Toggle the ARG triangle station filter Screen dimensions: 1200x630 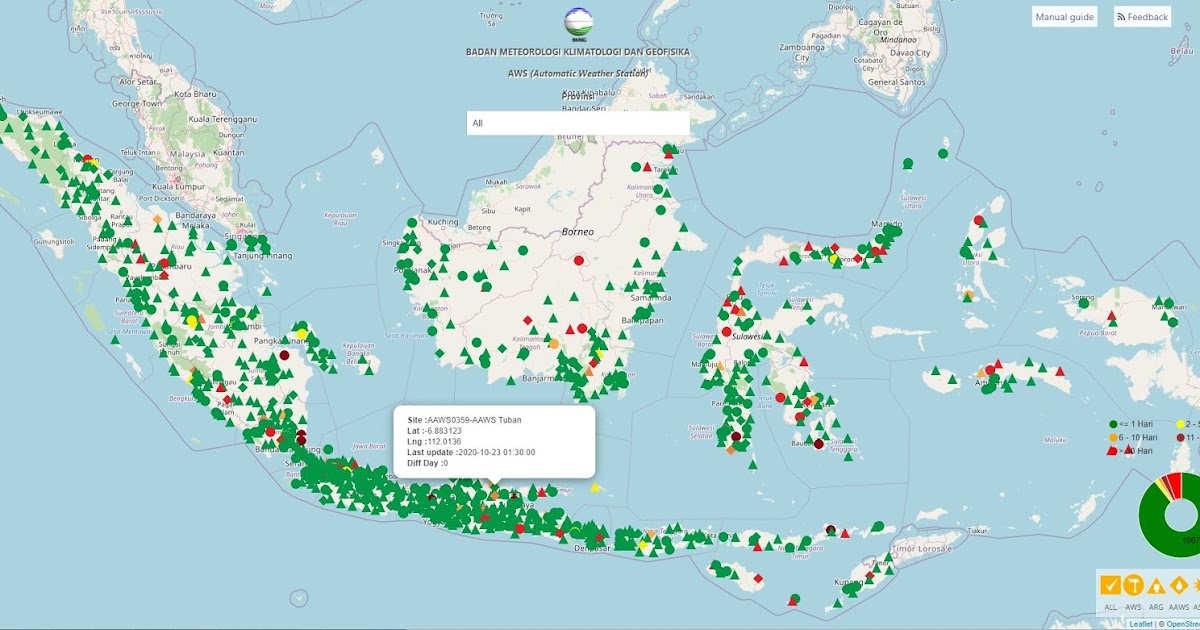point(1156,583)
